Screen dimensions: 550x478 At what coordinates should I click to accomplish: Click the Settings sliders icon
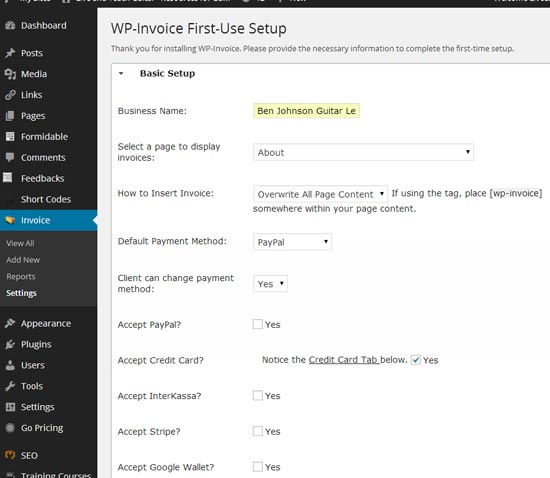click(x=10, y=407)
